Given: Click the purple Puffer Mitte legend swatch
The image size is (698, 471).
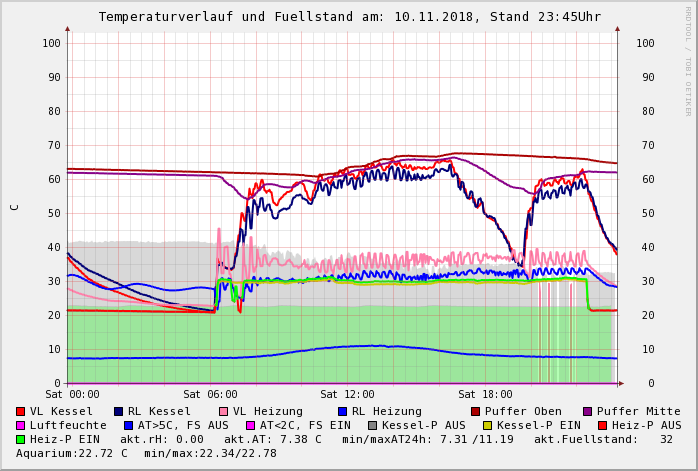Looking at the screenshot, I should pyautogui.click(x=588, y=411).
